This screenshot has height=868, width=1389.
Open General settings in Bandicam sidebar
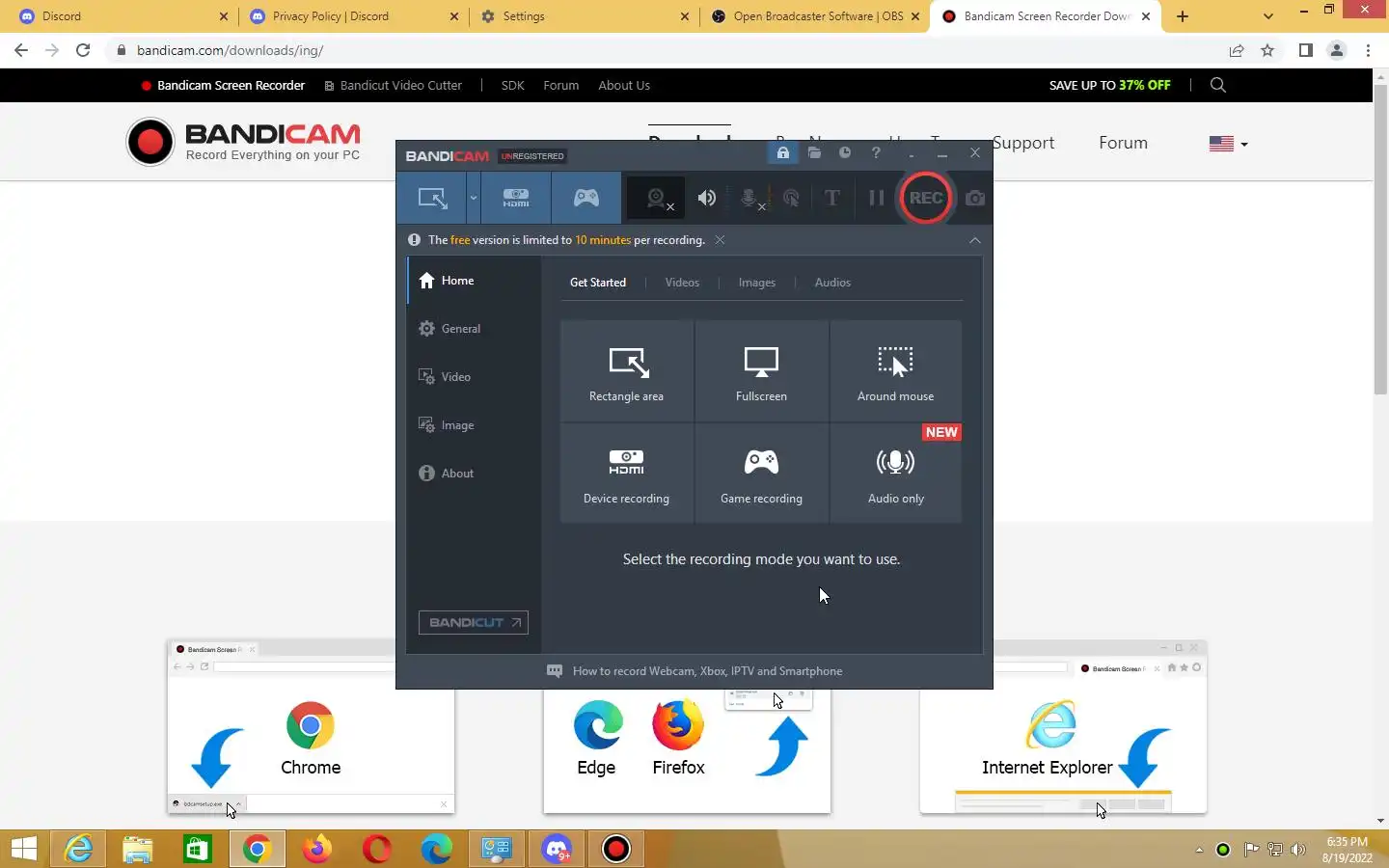tap(473, 329)
